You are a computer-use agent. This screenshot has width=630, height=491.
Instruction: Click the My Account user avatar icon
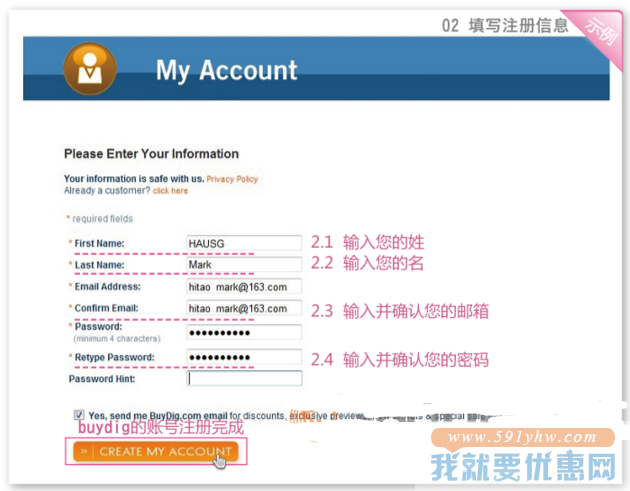(90, 69)
